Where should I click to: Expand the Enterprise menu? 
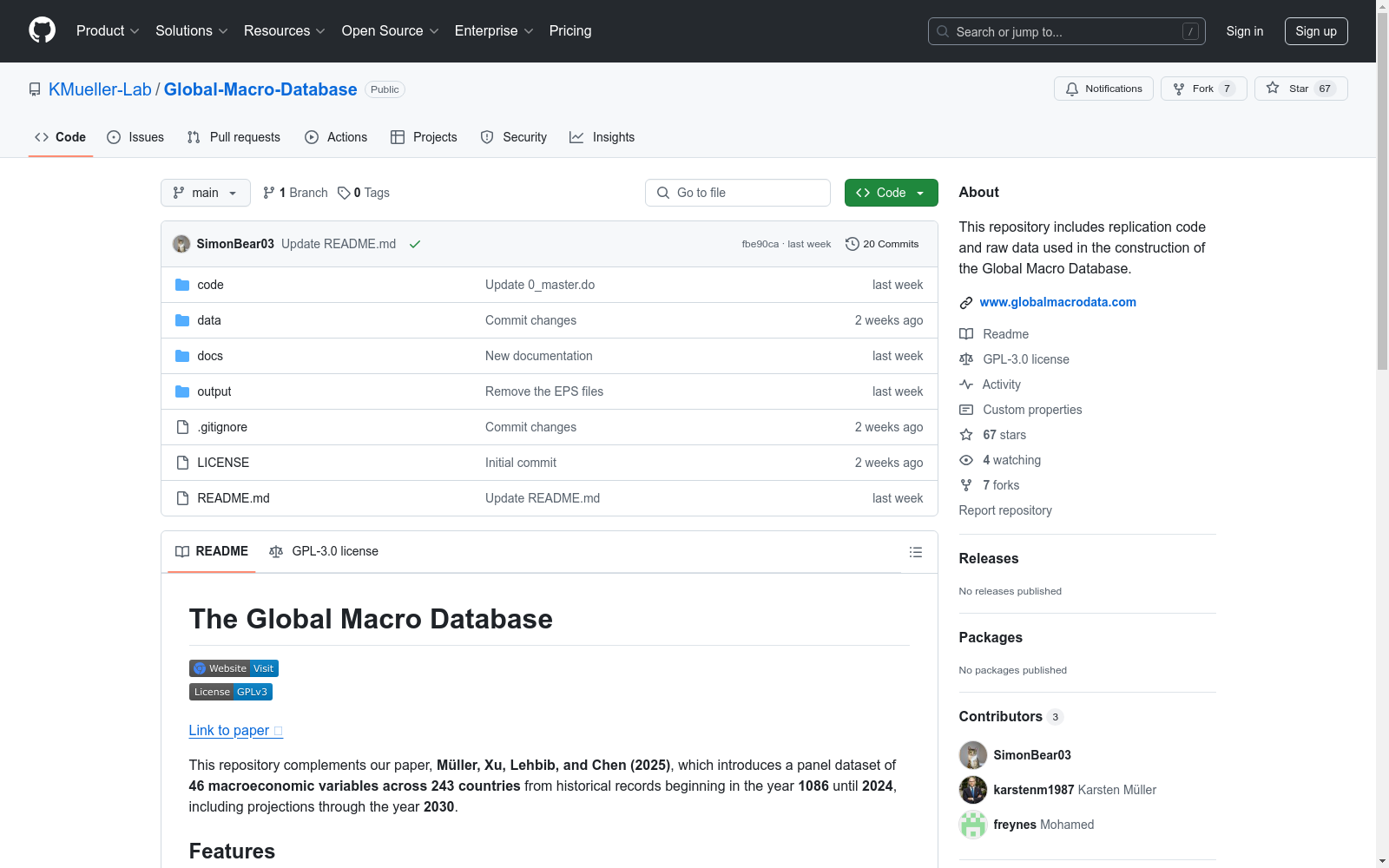(493, 30)
